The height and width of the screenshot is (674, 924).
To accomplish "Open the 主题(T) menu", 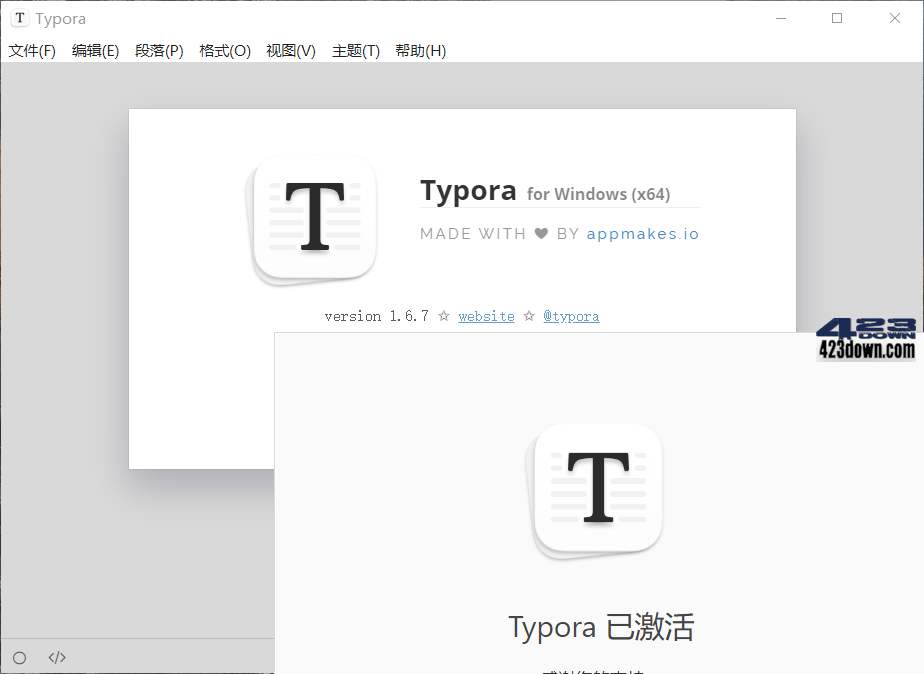I will point(355,50).
